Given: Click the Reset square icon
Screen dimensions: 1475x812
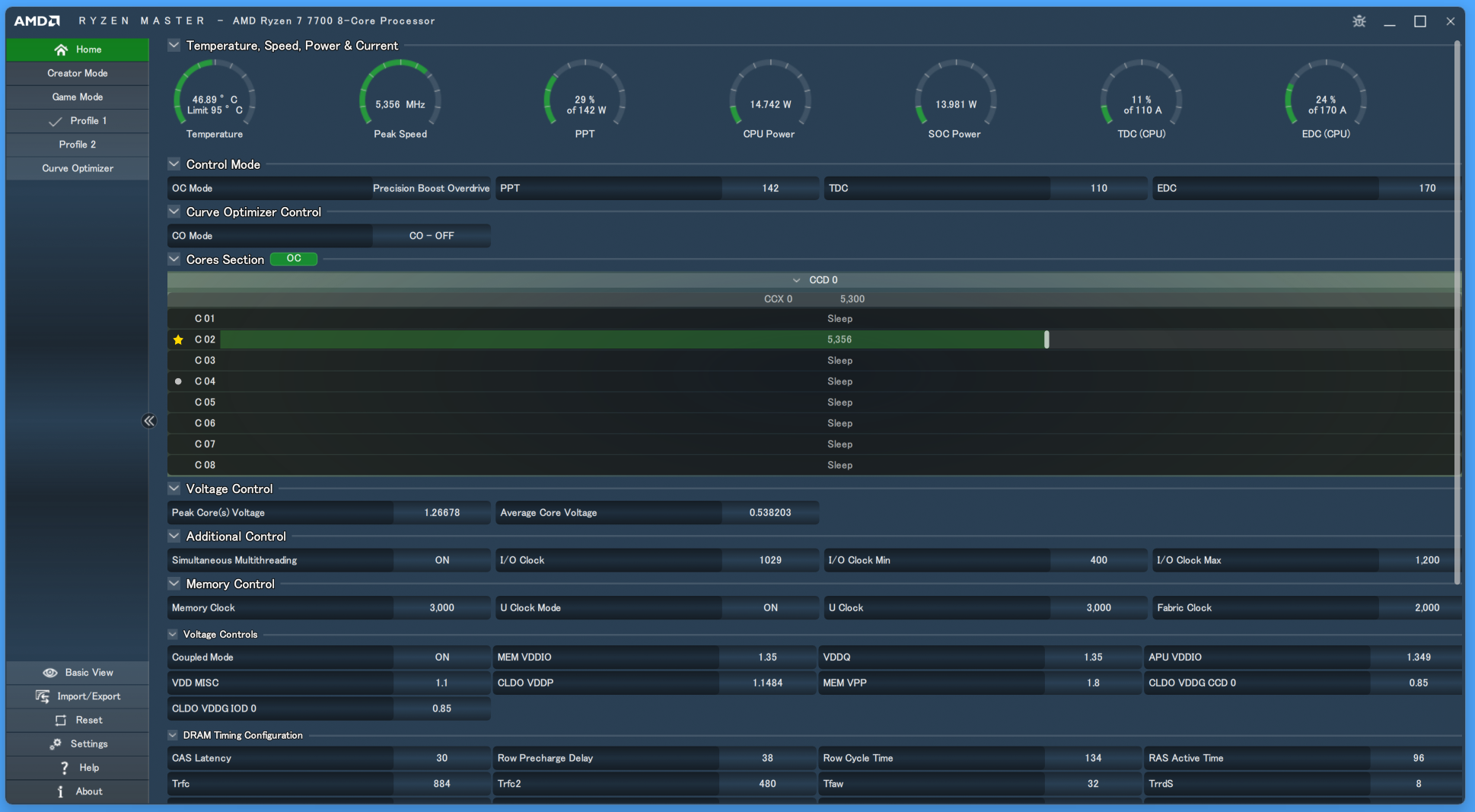Looking at the screenshot, I should point(61,720).
